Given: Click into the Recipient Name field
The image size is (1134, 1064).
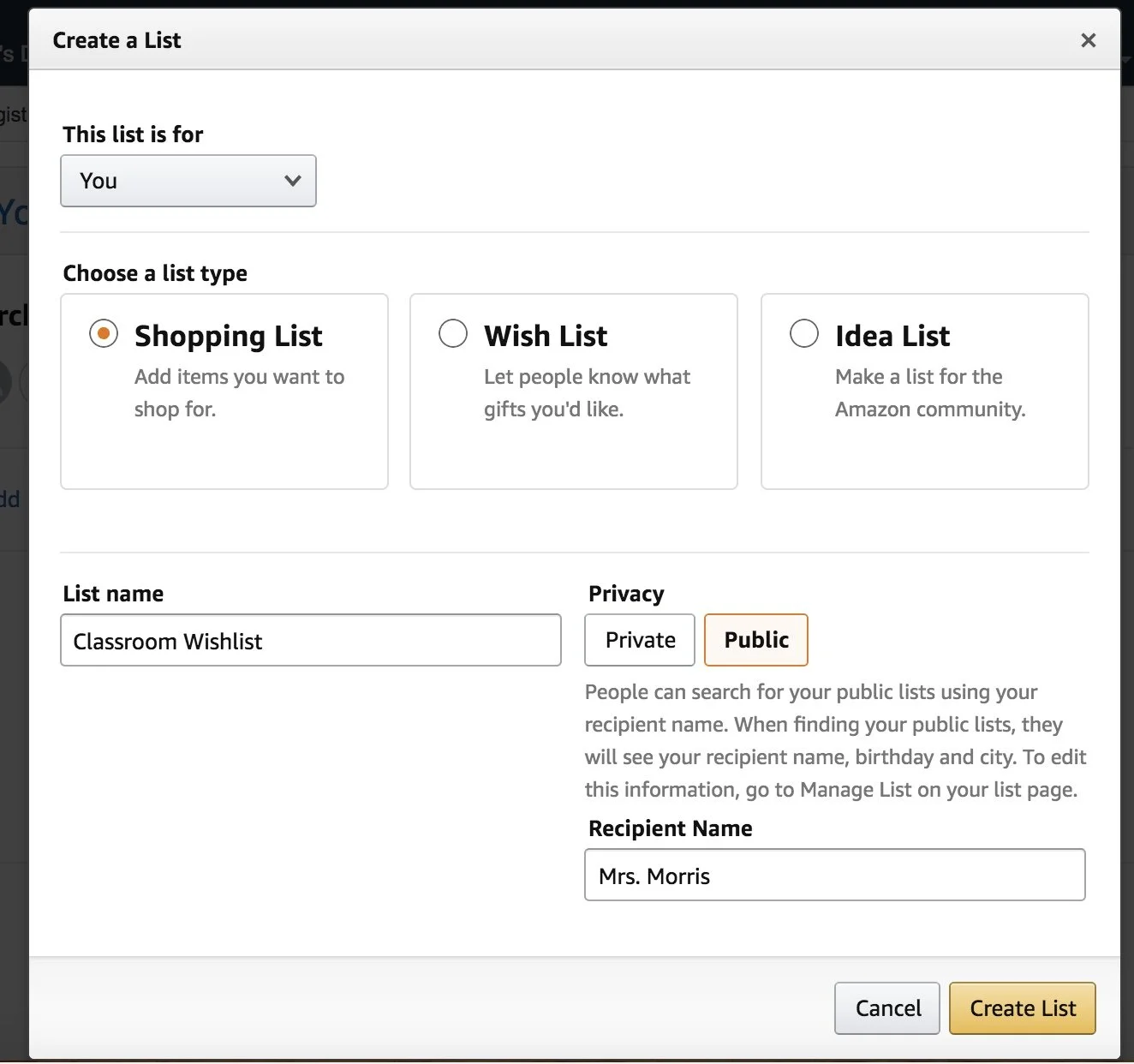Looking at the screenshot, I should click(834, 875).
